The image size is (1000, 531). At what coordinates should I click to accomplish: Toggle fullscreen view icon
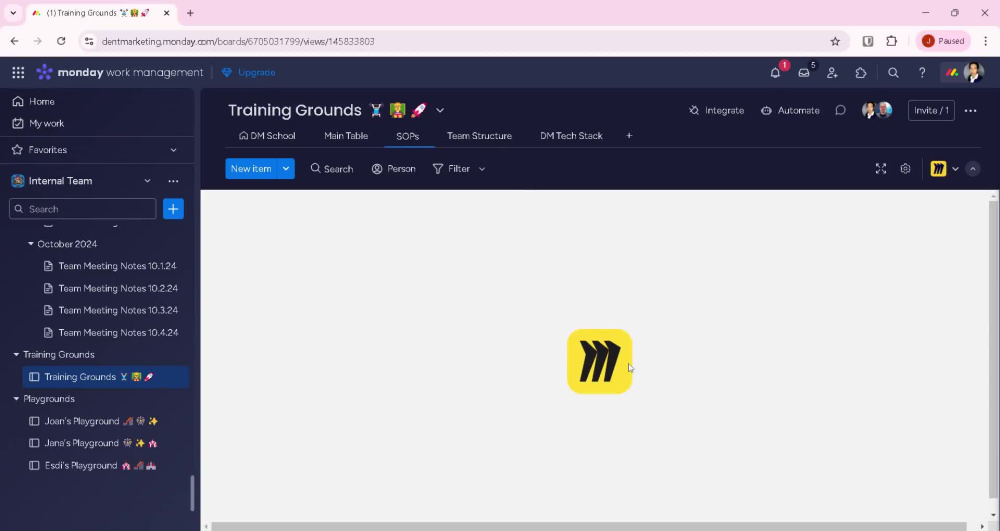tap(881, 169)
